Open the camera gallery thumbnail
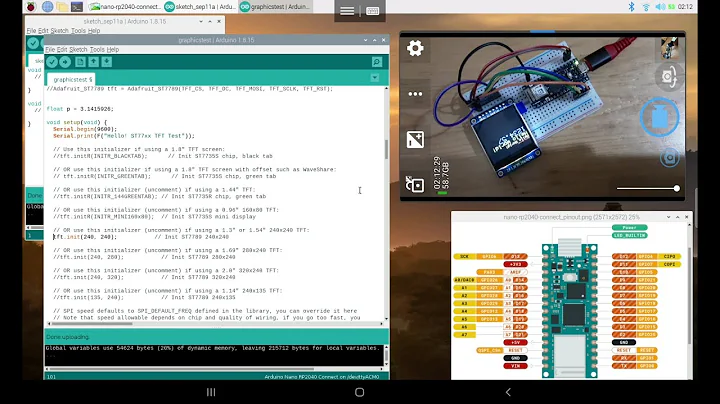The width and height of the screenshot is (720, 404). pos(669,48)
